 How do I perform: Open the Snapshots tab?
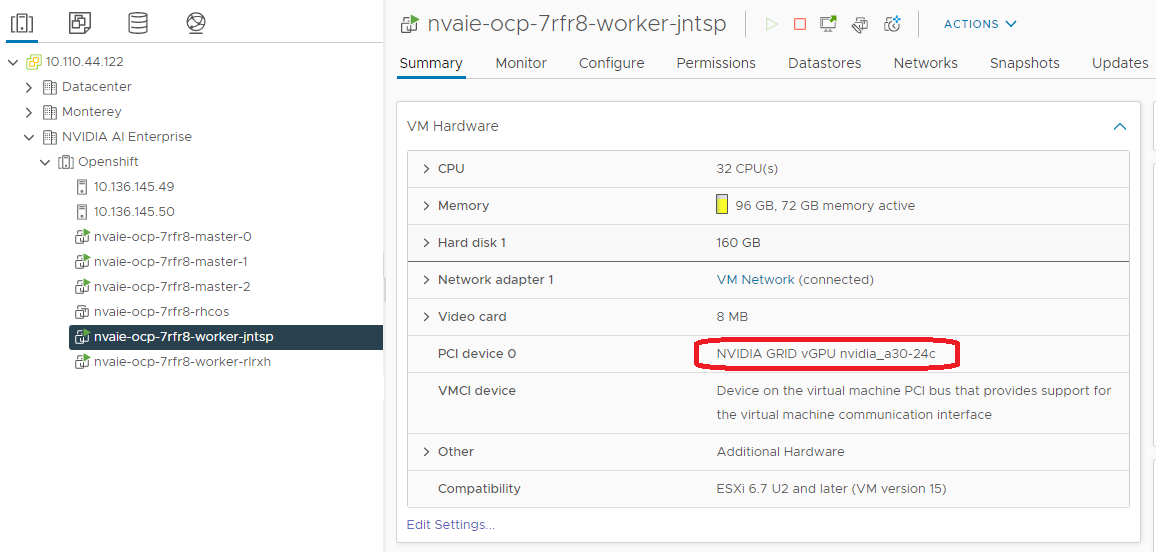pos(1024,63)
